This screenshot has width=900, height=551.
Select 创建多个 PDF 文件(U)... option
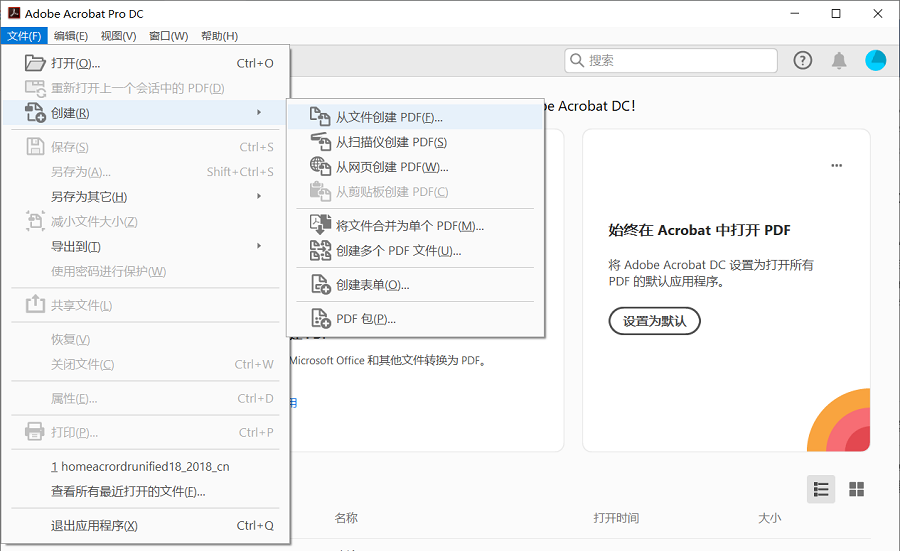pos(415,251)
